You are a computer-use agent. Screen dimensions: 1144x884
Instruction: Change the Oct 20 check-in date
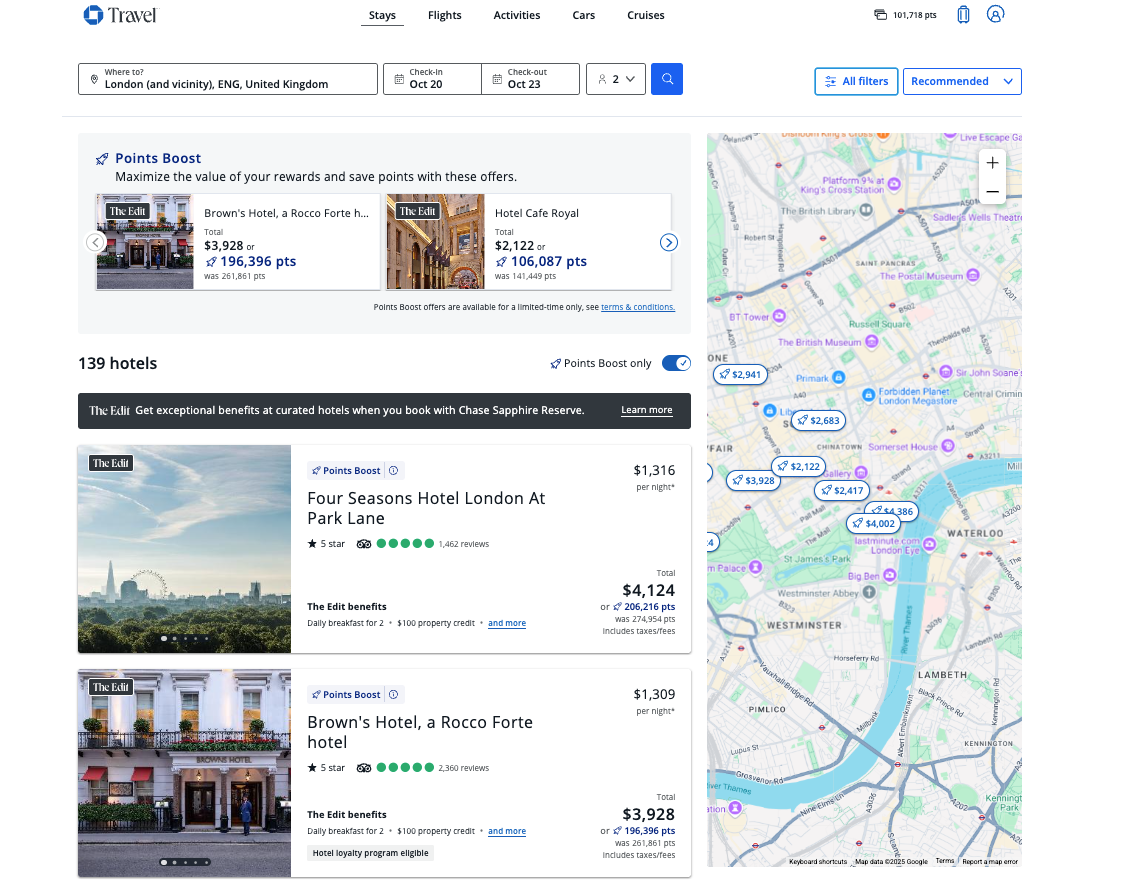click(x=432, y=79)
